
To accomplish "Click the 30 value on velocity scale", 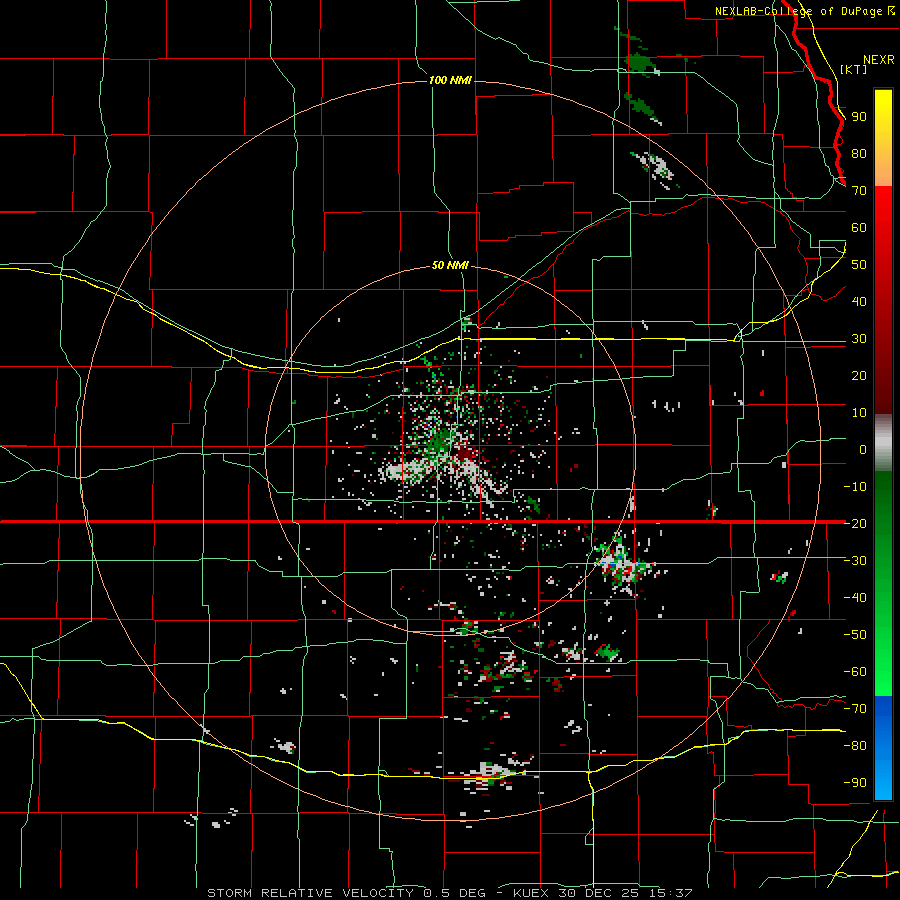I will point(859,339).
